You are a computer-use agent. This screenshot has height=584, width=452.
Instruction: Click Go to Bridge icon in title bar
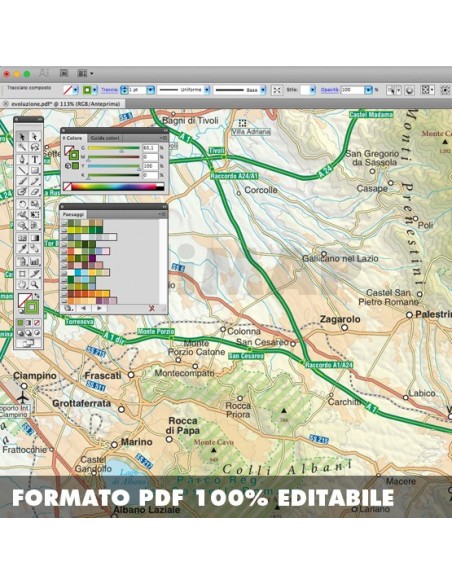point(64,73)
